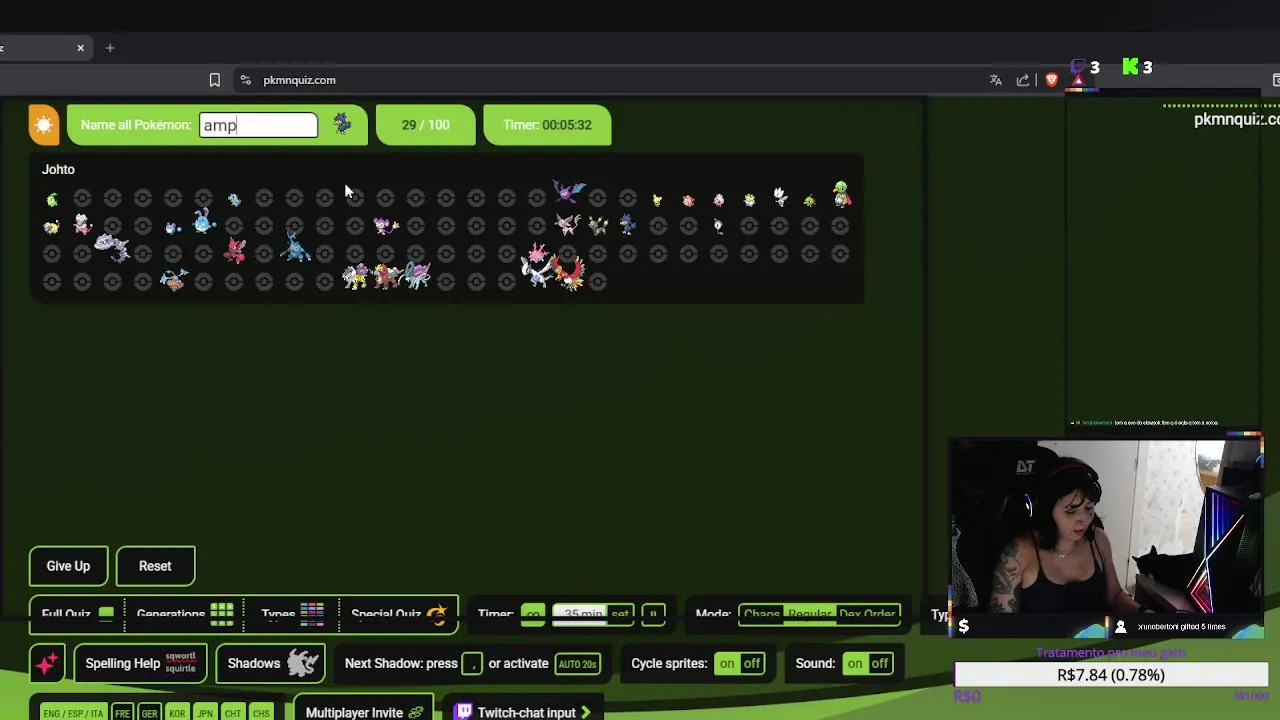Image resolution: width=1280 pixels, height=720 pixels.
Task: Click the Heracross sprite
Action: point(295,247)
